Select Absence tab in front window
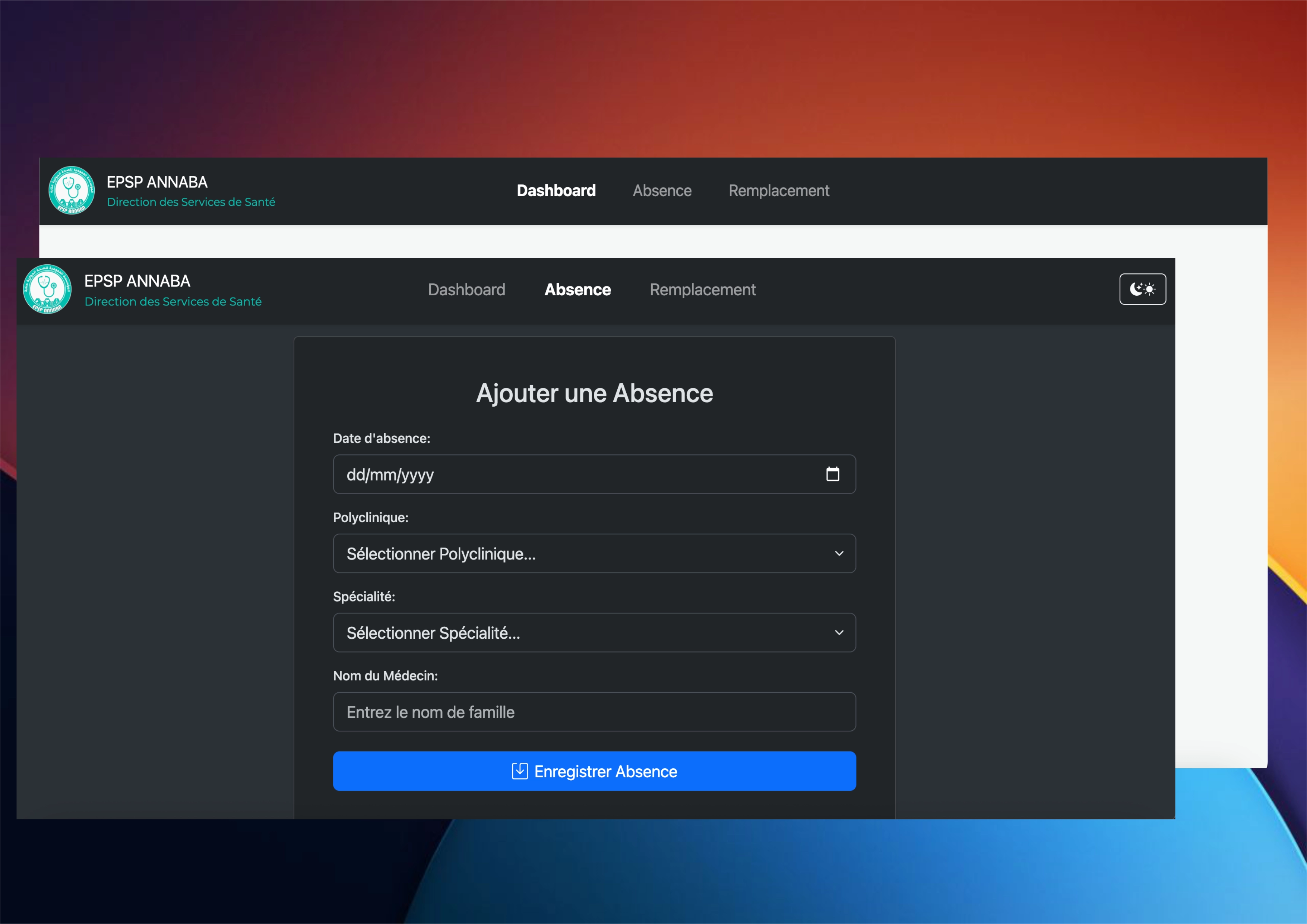Screen dimensions: 1307x924 coord(577,290)
